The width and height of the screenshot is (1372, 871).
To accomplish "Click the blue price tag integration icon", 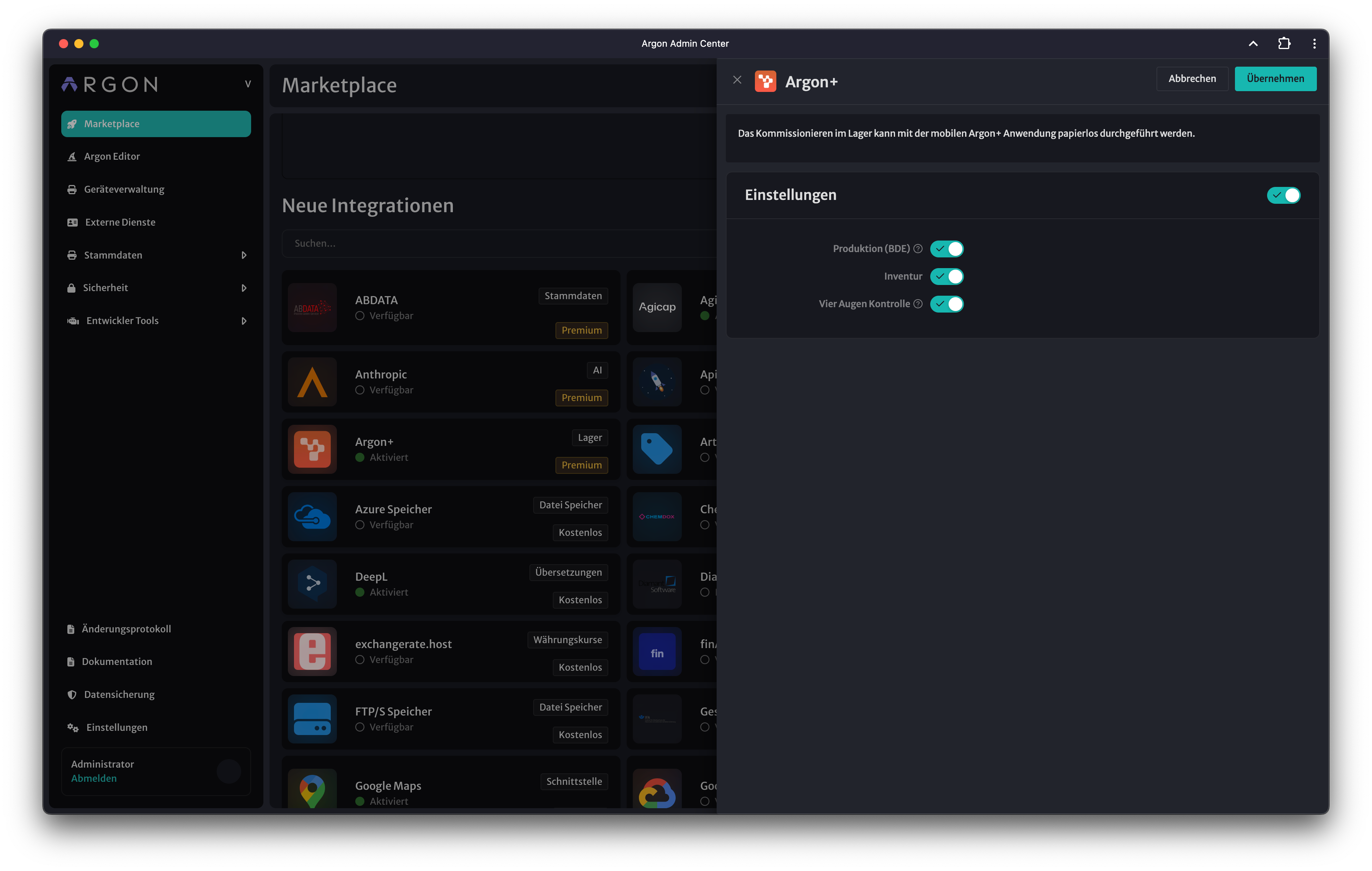I will [x=657, y=449].
